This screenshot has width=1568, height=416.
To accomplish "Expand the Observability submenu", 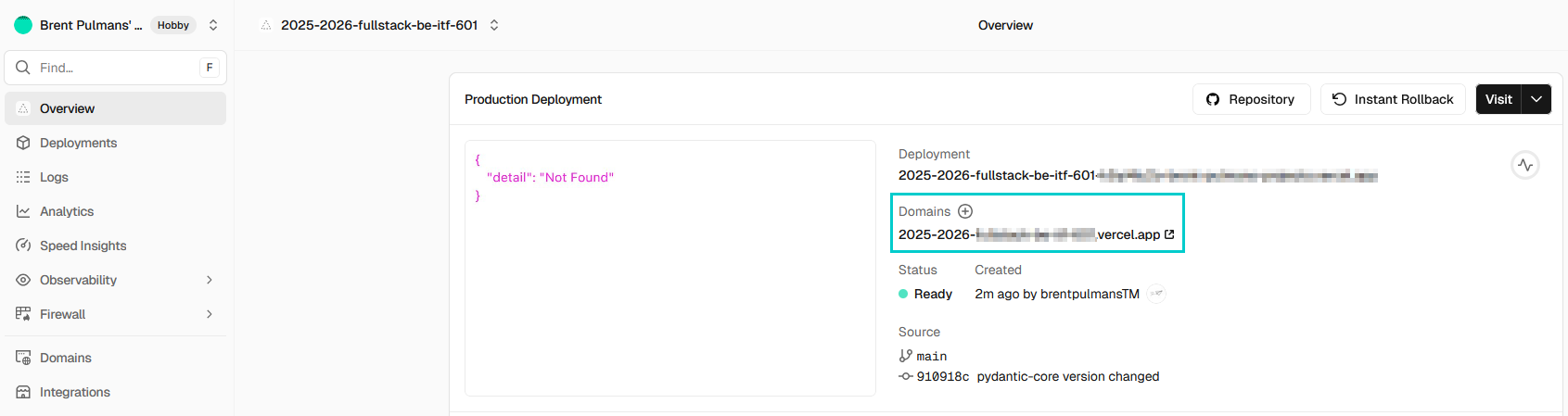I will 210,280.
